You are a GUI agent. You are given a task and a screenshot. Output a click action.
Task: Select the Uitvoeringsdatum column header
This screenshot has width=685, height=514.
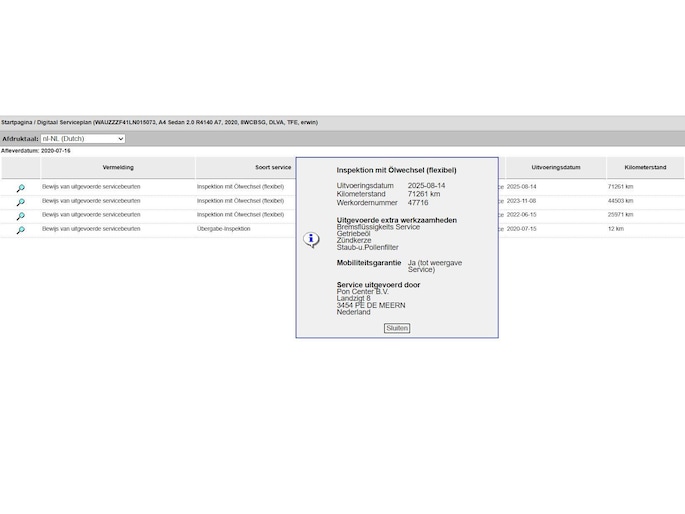555,168
